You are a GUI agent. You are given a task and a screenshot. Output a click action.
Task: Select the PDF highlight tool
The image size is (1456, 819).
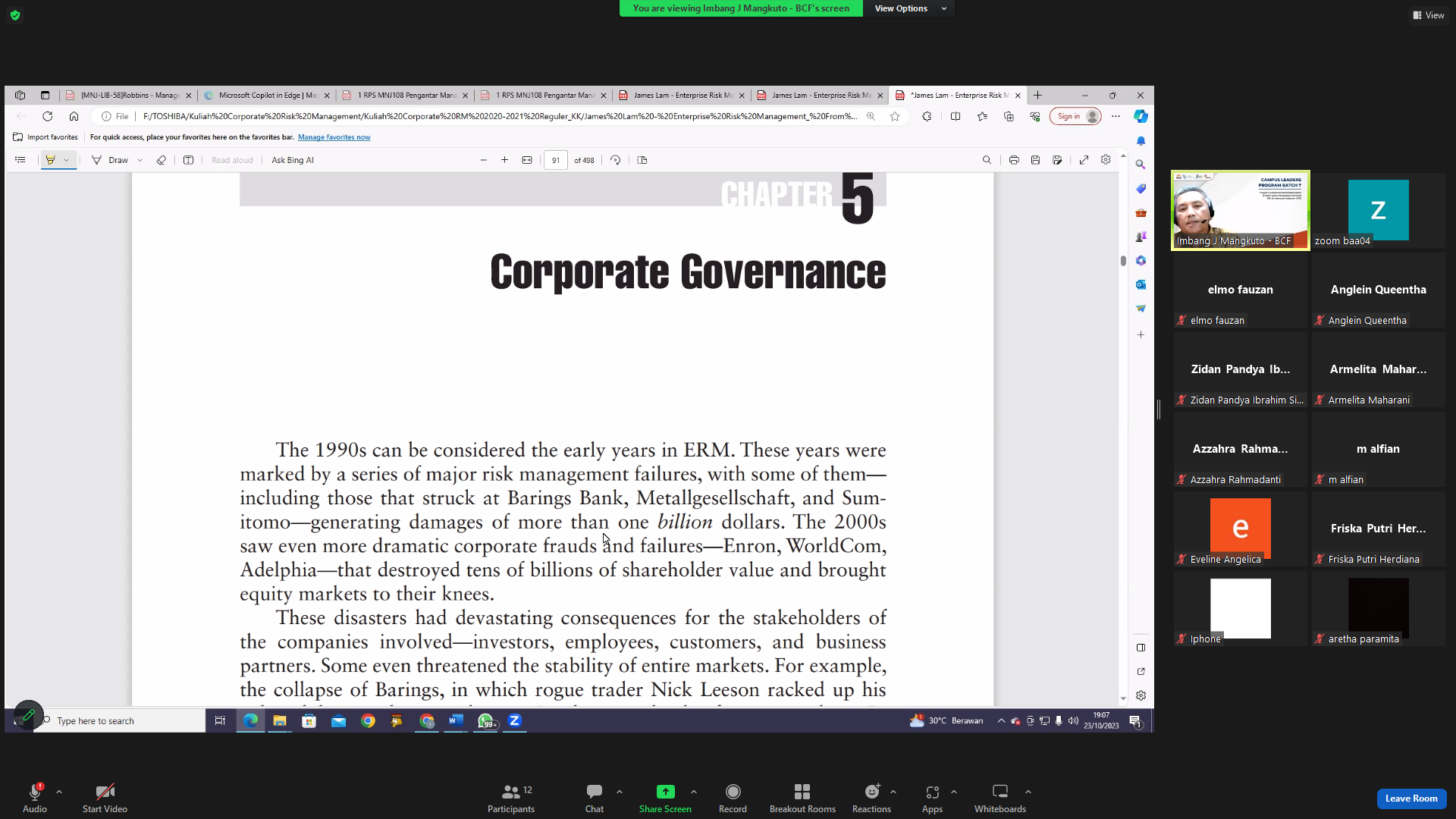tap(50, 160)
